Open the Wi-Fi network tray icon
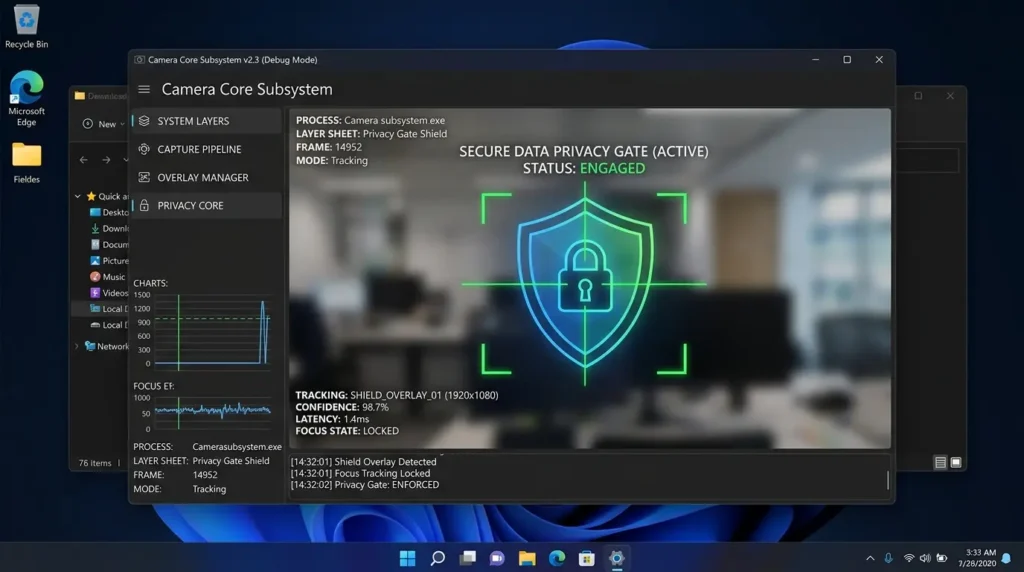Viewport: 1024px width, 572px height. [x=908, y=558]
